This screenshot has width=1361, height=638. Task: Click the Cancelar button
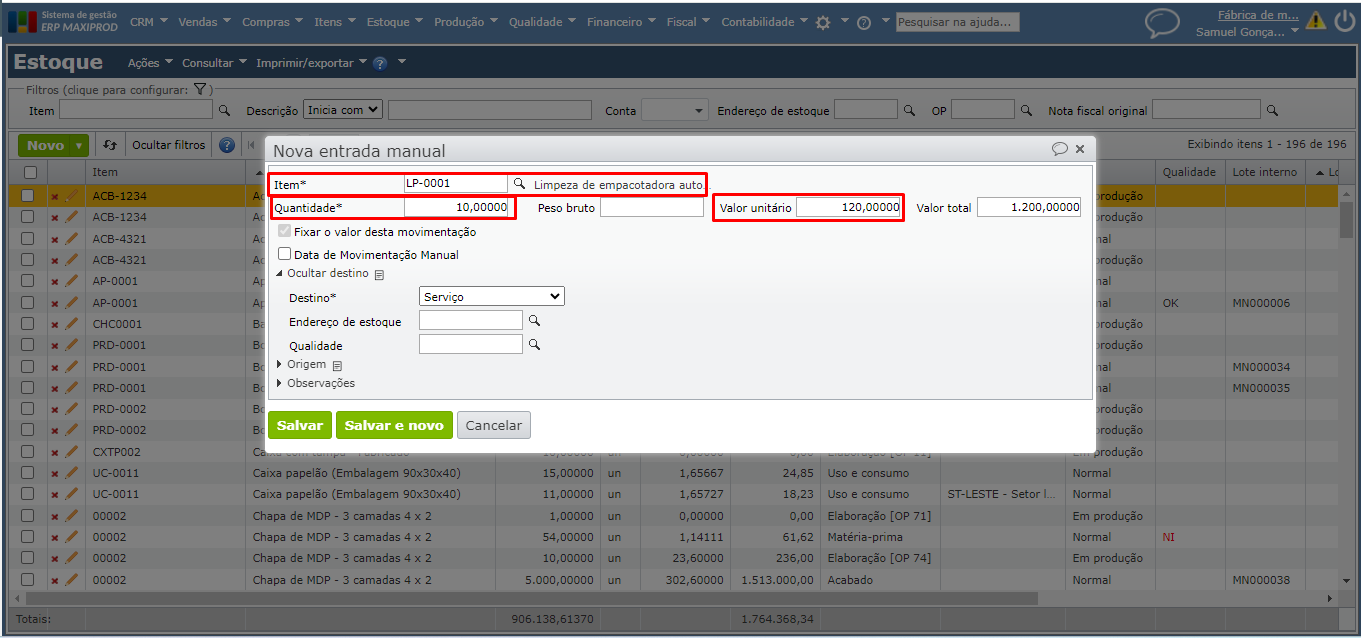click(494, 425)
